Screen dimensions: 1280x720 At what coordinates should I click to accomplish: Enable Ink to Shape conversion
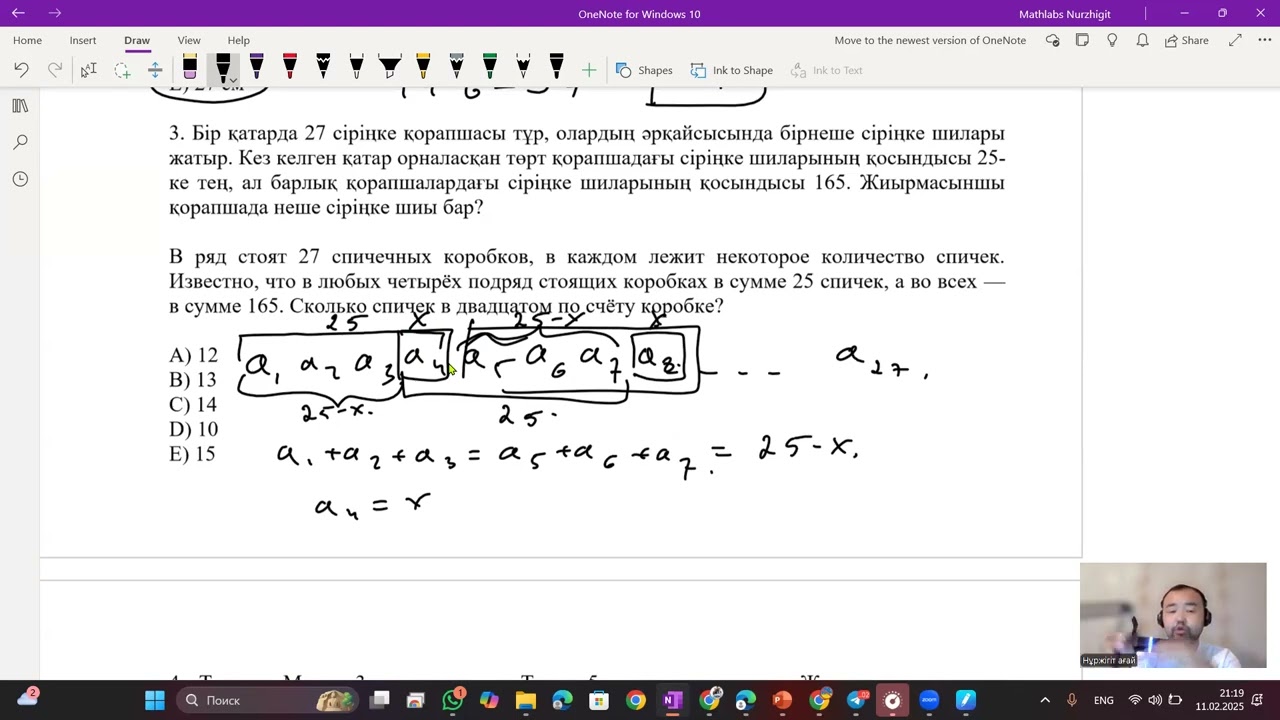(732, 70)
